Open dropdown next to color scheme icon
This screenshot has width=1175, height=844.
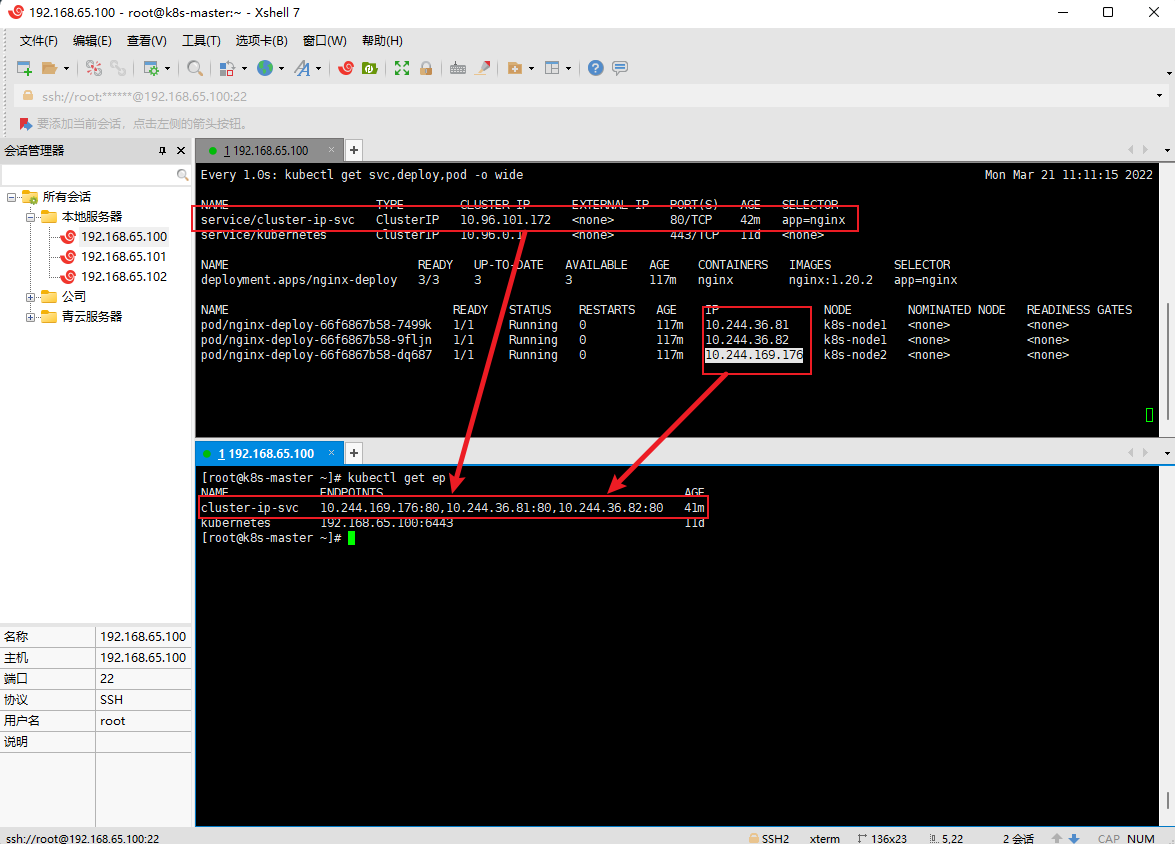pos(244,68)
